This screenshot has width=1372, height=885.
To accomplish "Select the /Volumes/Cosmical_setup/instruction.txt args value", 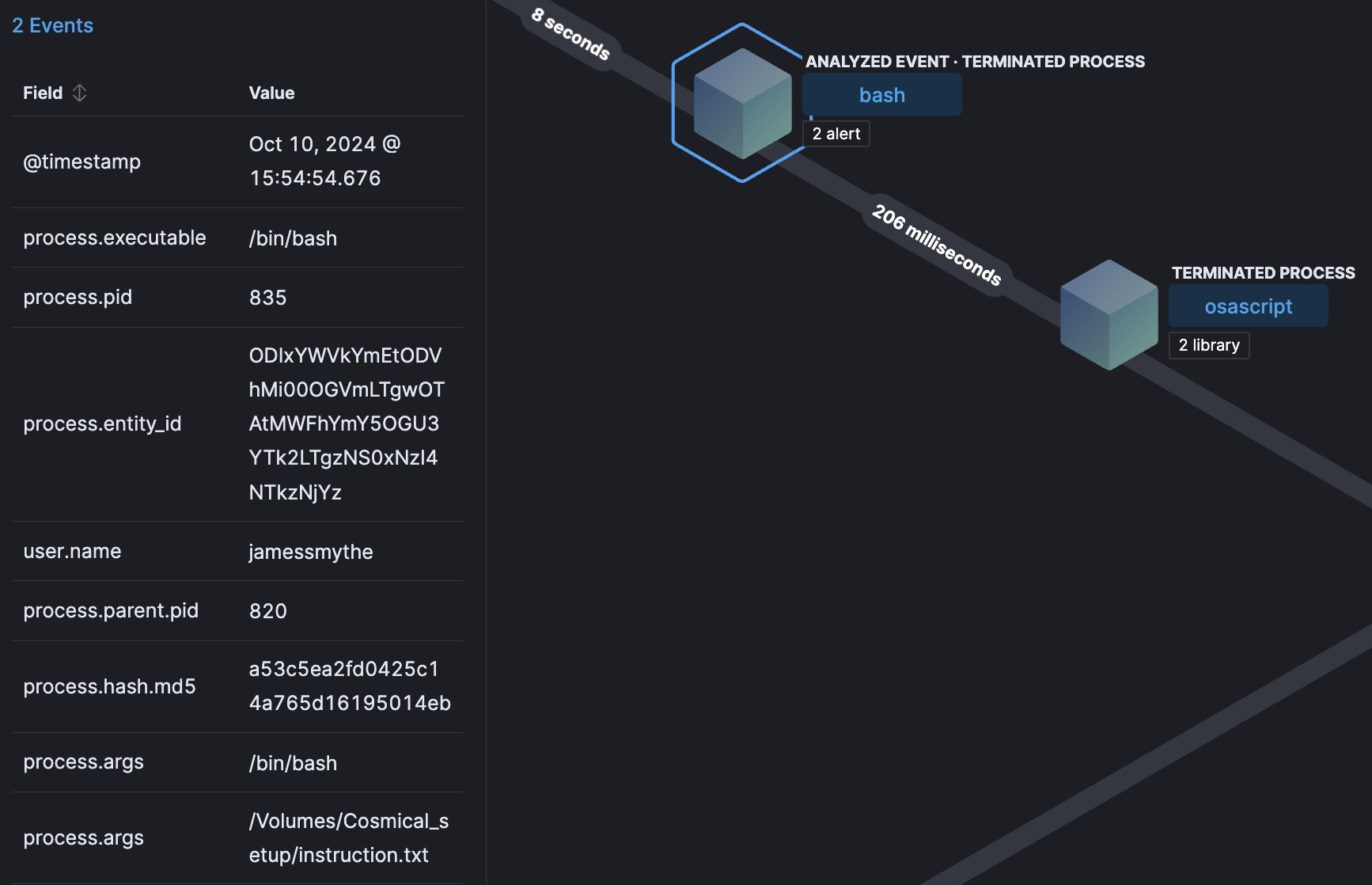I will pyautogui.click(x=349, y=838).
